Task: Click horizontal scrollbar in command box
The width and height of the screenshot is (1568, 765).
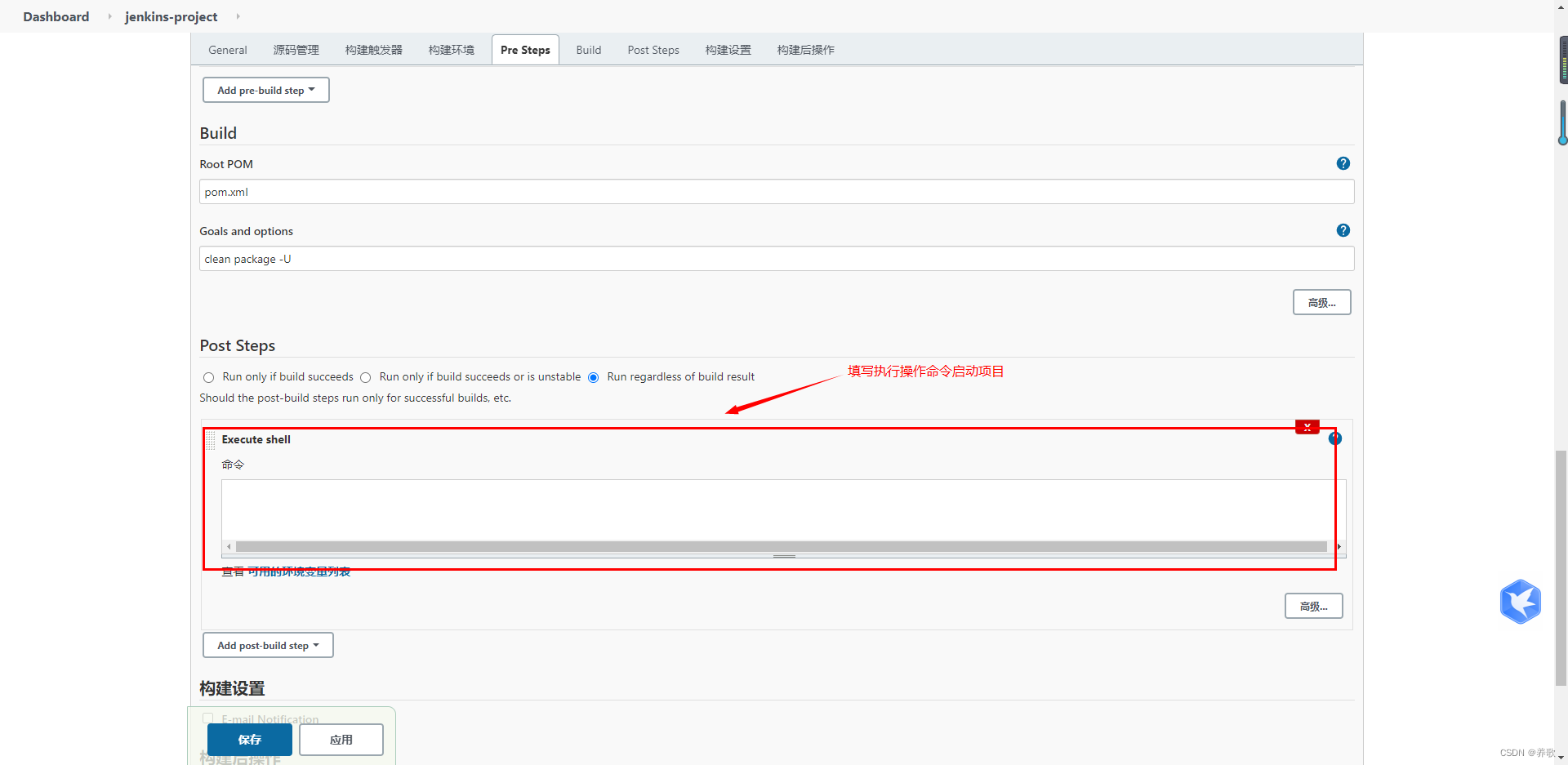Action: tap(782, 546)
